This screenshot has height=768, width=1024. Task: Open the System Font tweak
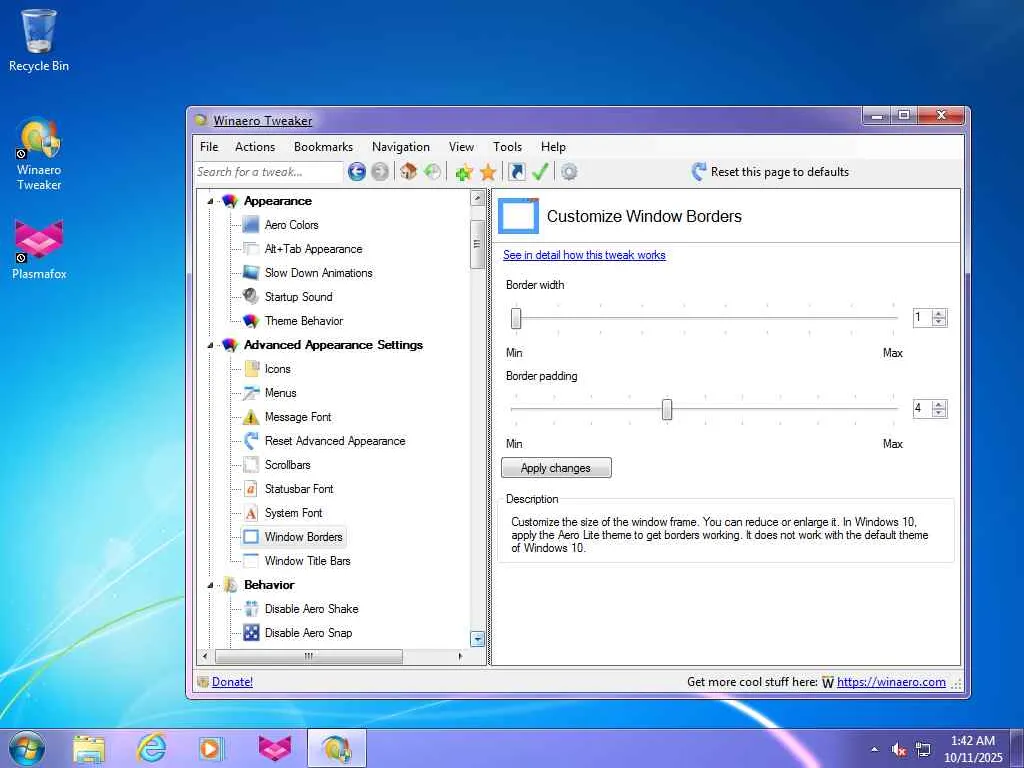(293, 513)
